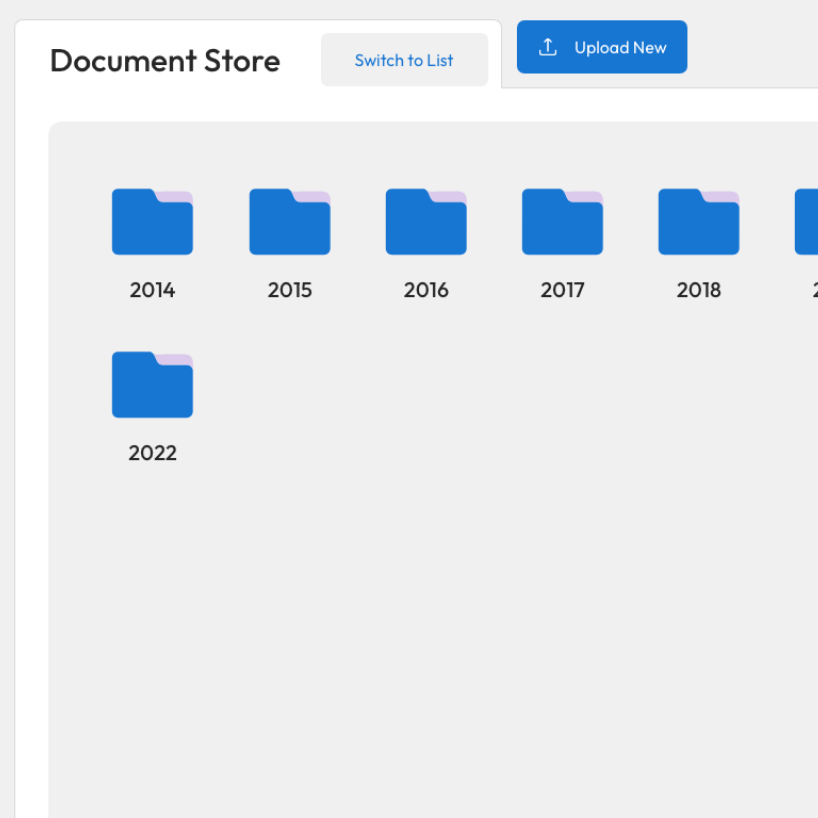Click the 2022 folder name label
The width and height of the screenshot is (818, 818).
pyautogui.click(x=152, y=453)
